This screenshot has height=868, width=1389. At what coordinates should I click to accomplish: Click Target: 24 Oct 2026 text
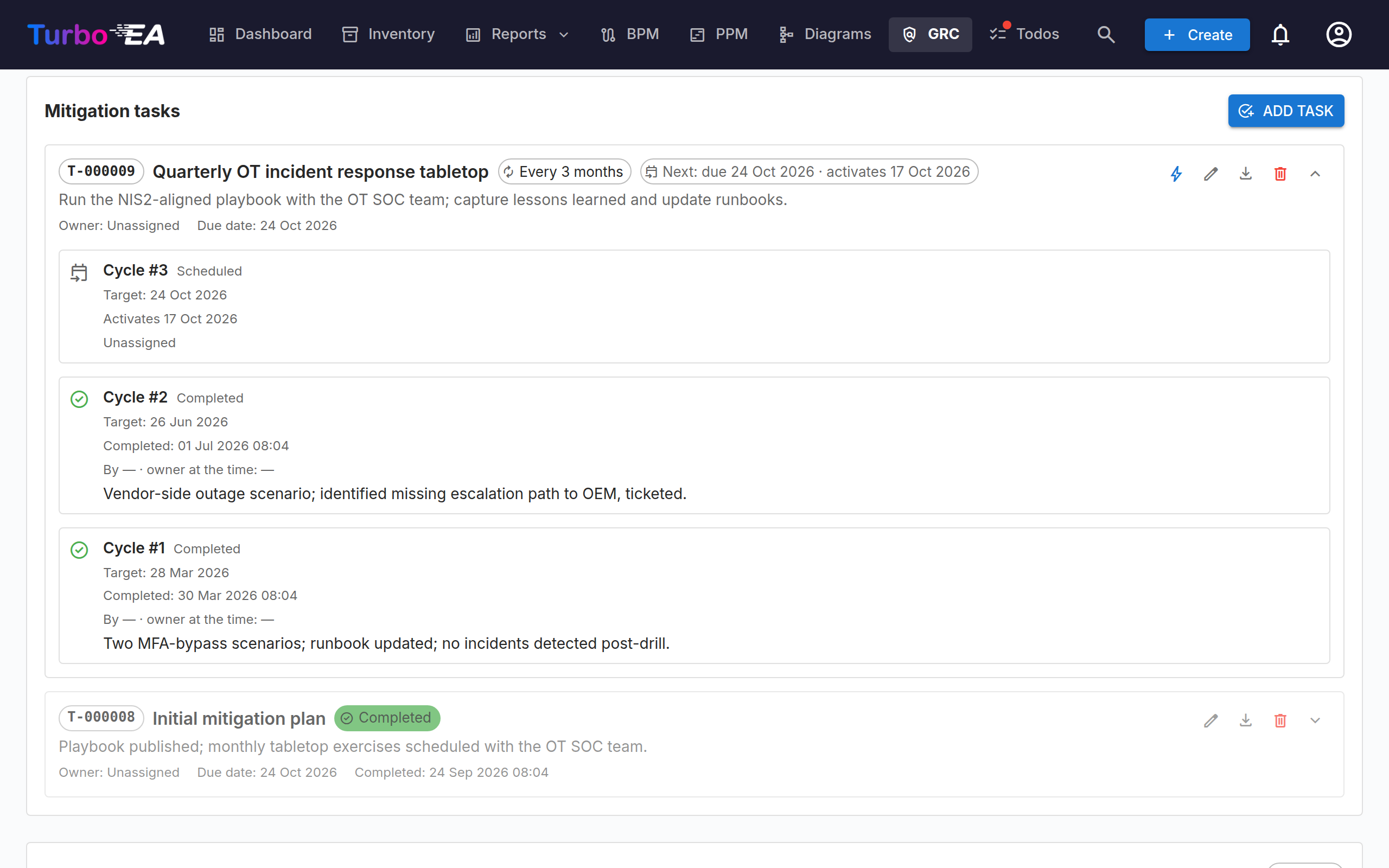point(165,295)
